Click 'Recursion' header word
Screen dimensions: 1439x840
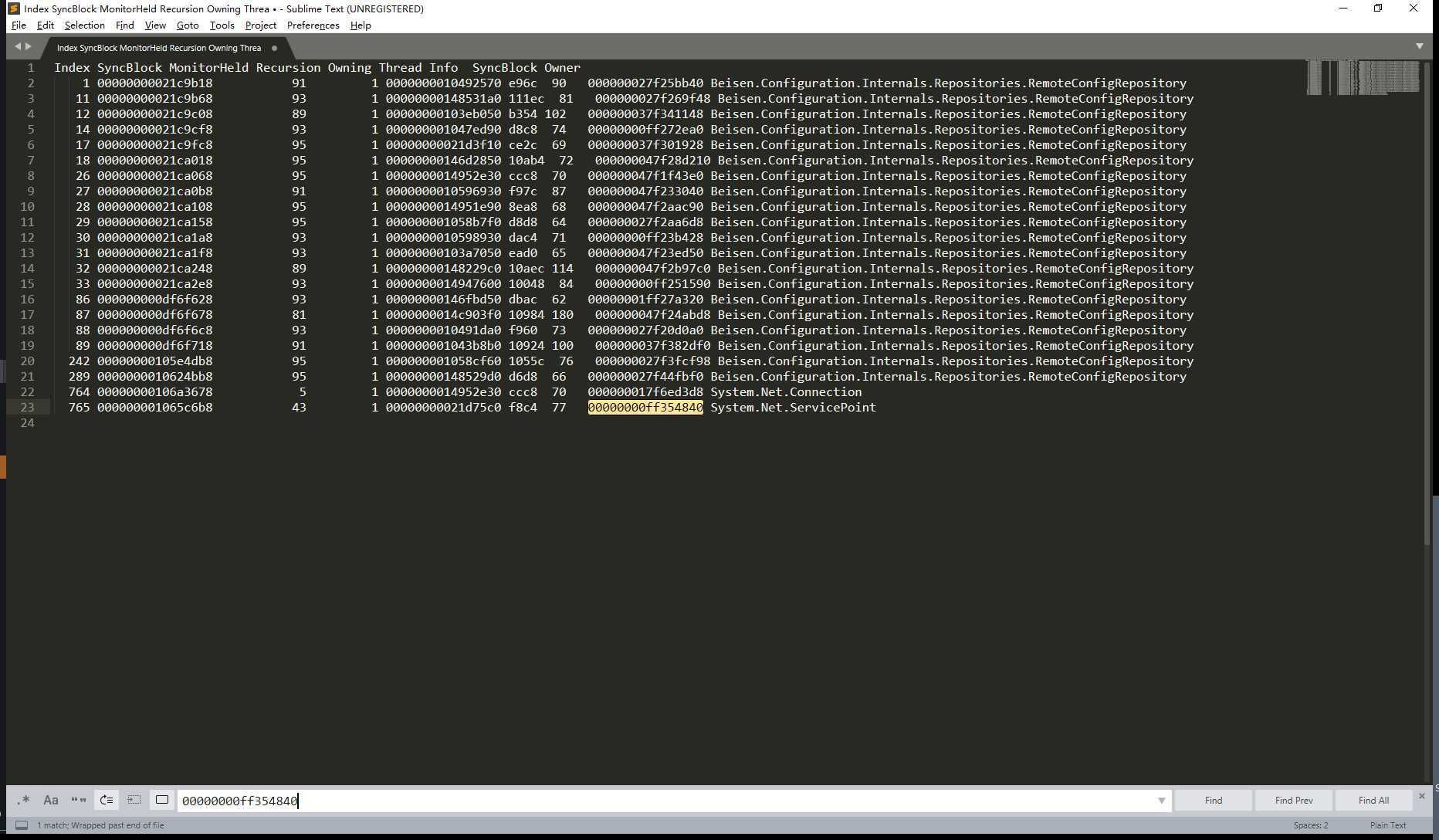coord(288,68)
